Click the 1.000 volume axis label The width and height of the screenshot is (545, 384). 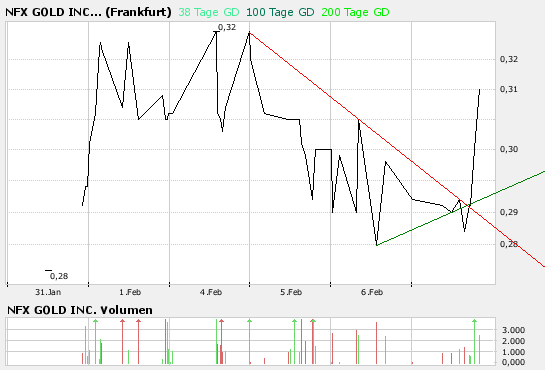click(513, 352)
